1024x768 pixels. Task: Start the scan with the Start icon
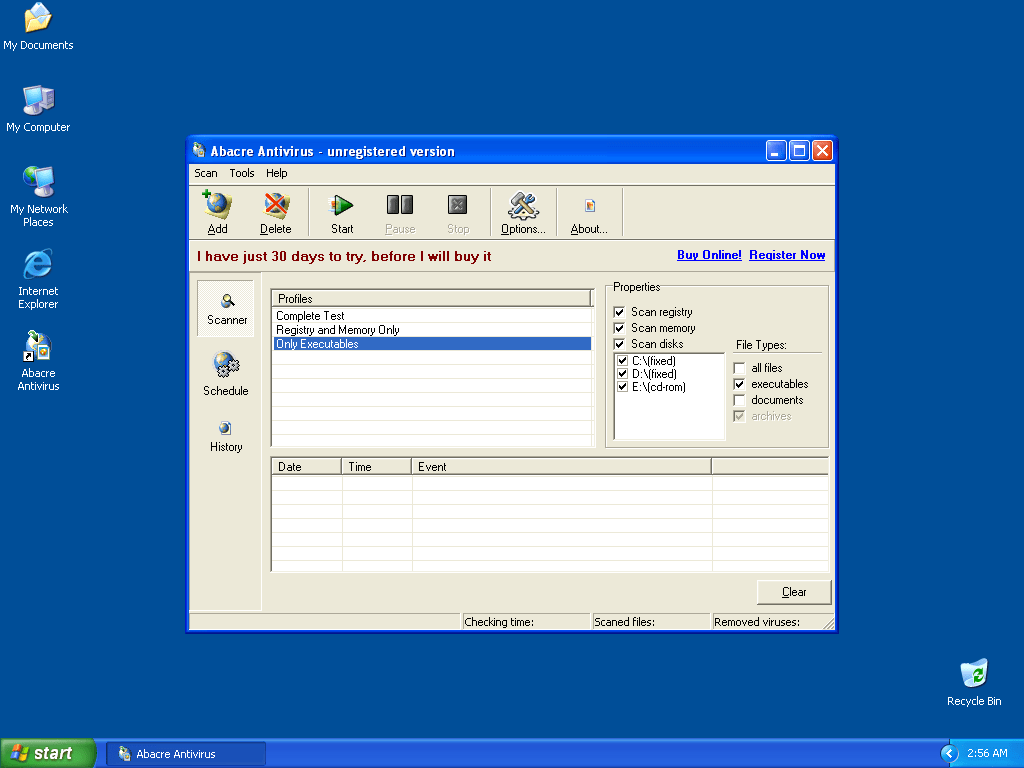pos(342,206)
